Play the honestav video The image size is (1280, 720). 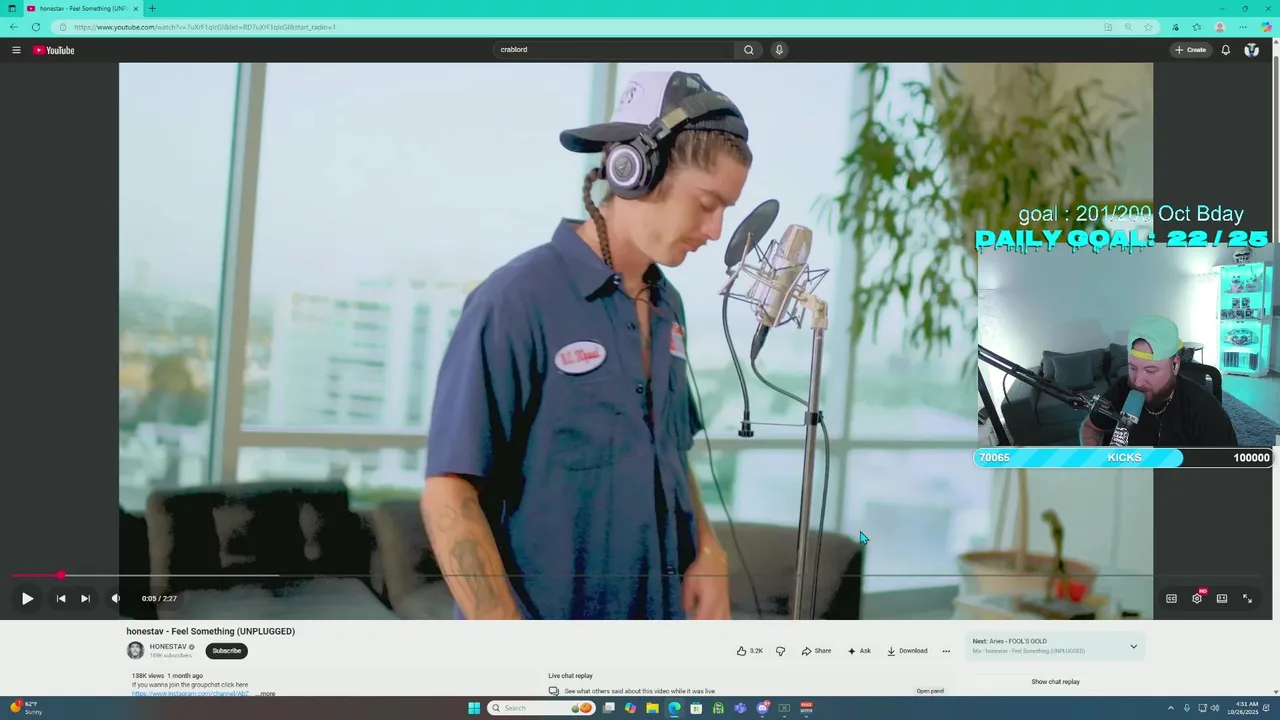tap(27, 598)
